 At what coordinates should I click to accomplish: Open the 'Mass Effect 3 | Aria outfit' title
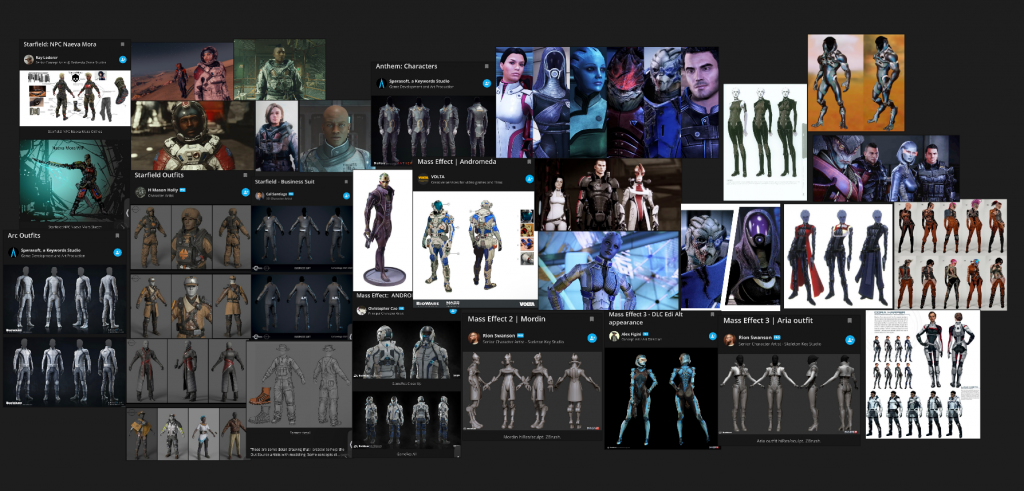(x=768, y=321)
